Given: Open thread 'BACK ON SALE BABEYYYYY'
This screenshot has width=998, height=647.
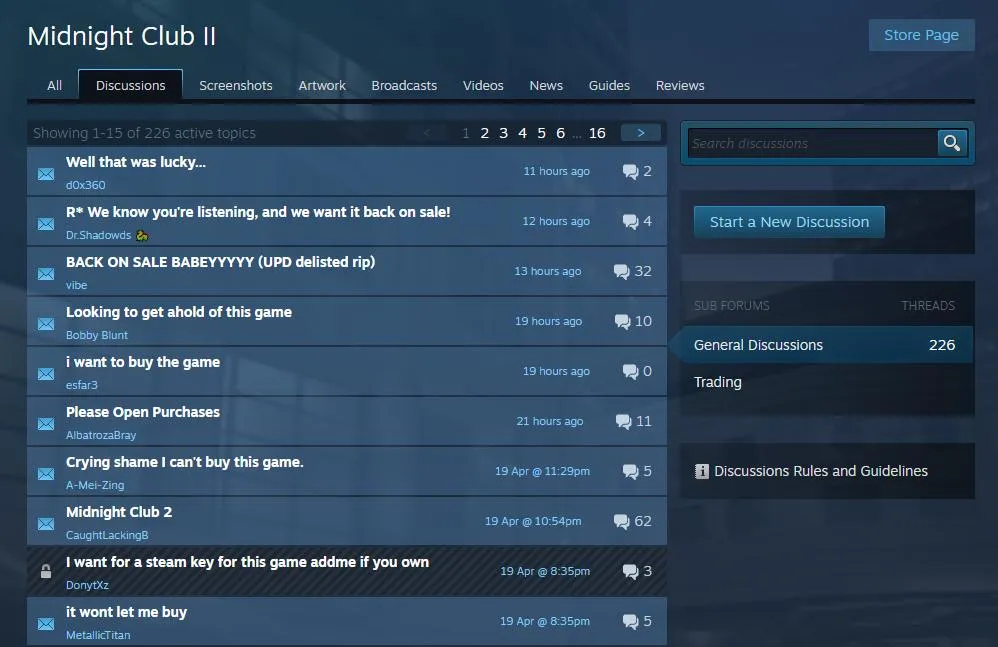Looking at the screenshot, I should pos(220,262).
